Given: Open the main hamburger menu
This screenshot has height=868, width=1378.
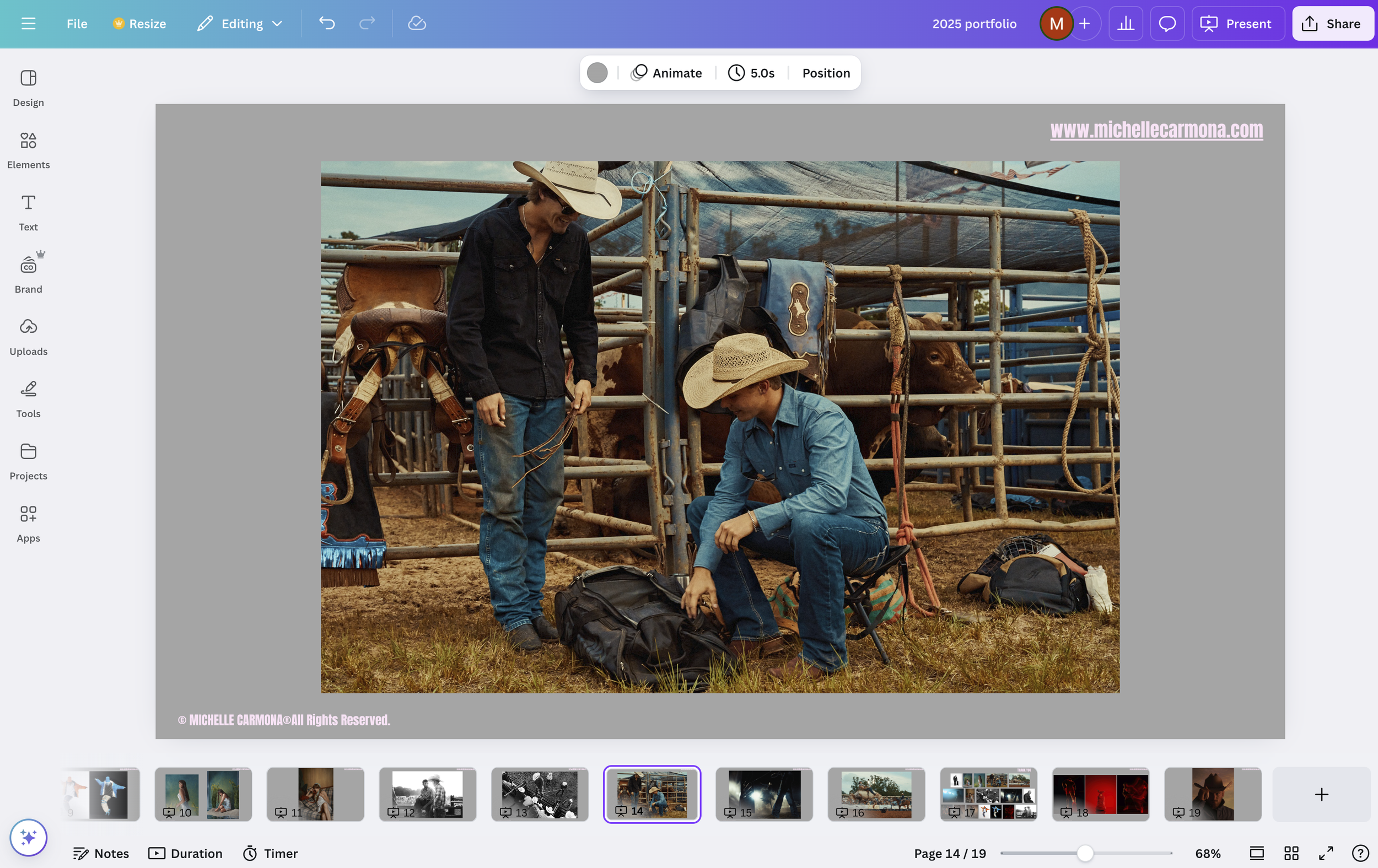Looking at the screenshot, I should [x=28, y=24].
